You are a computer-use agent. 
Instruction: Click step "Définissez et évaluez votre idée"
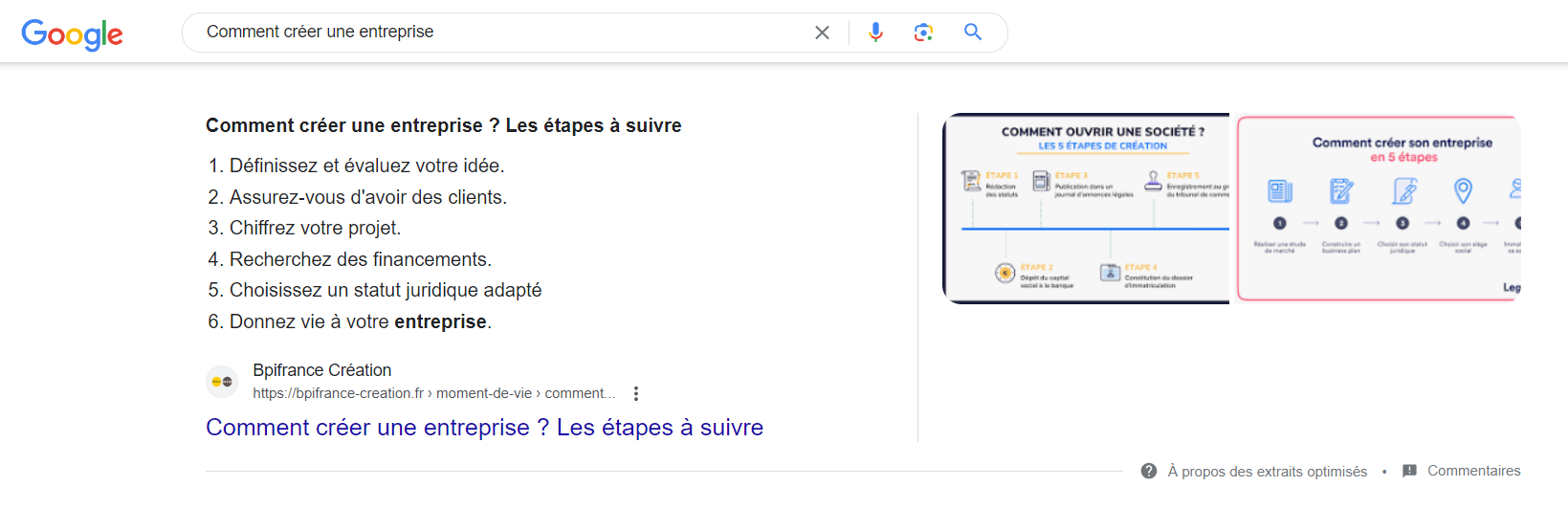(366, 166)
